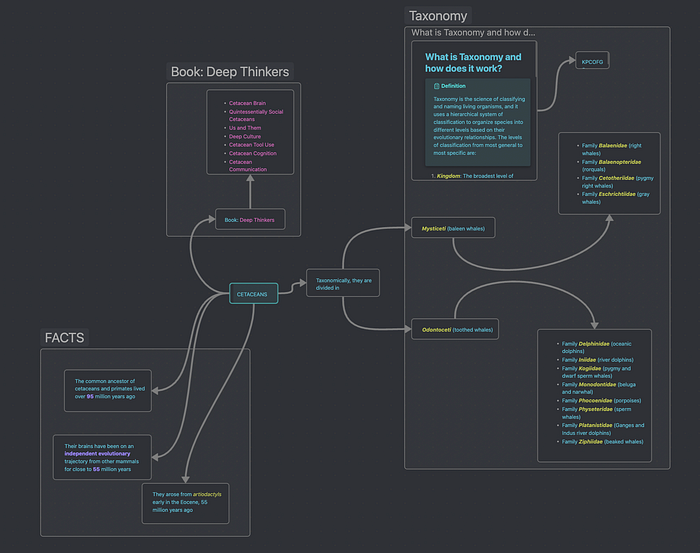Select the central CETACEANS node
The width and height of the screenshot is (700, 553).
tap(251, 295)
